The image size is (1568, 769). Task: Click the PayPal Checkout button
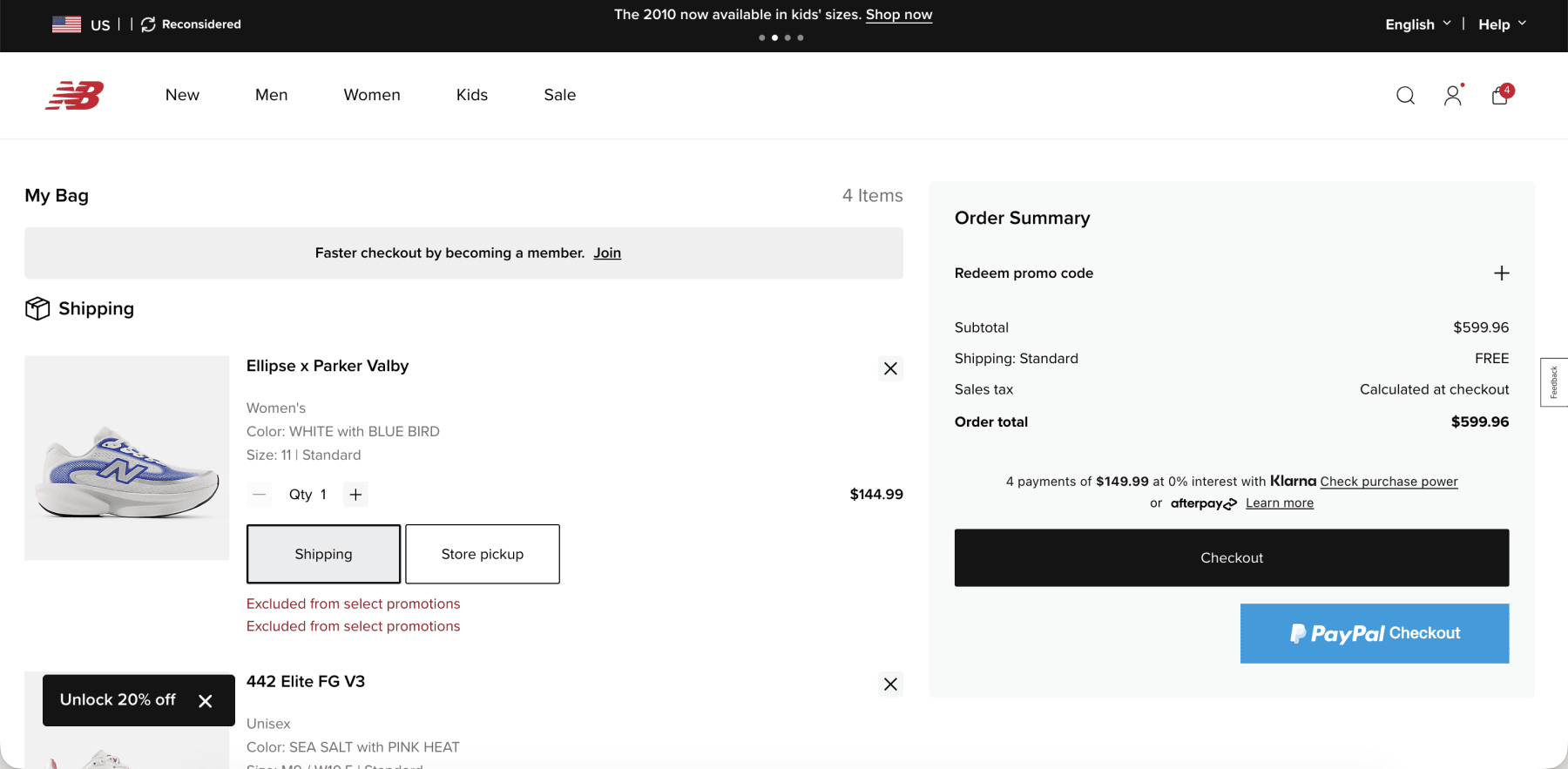click(1375, 633)
